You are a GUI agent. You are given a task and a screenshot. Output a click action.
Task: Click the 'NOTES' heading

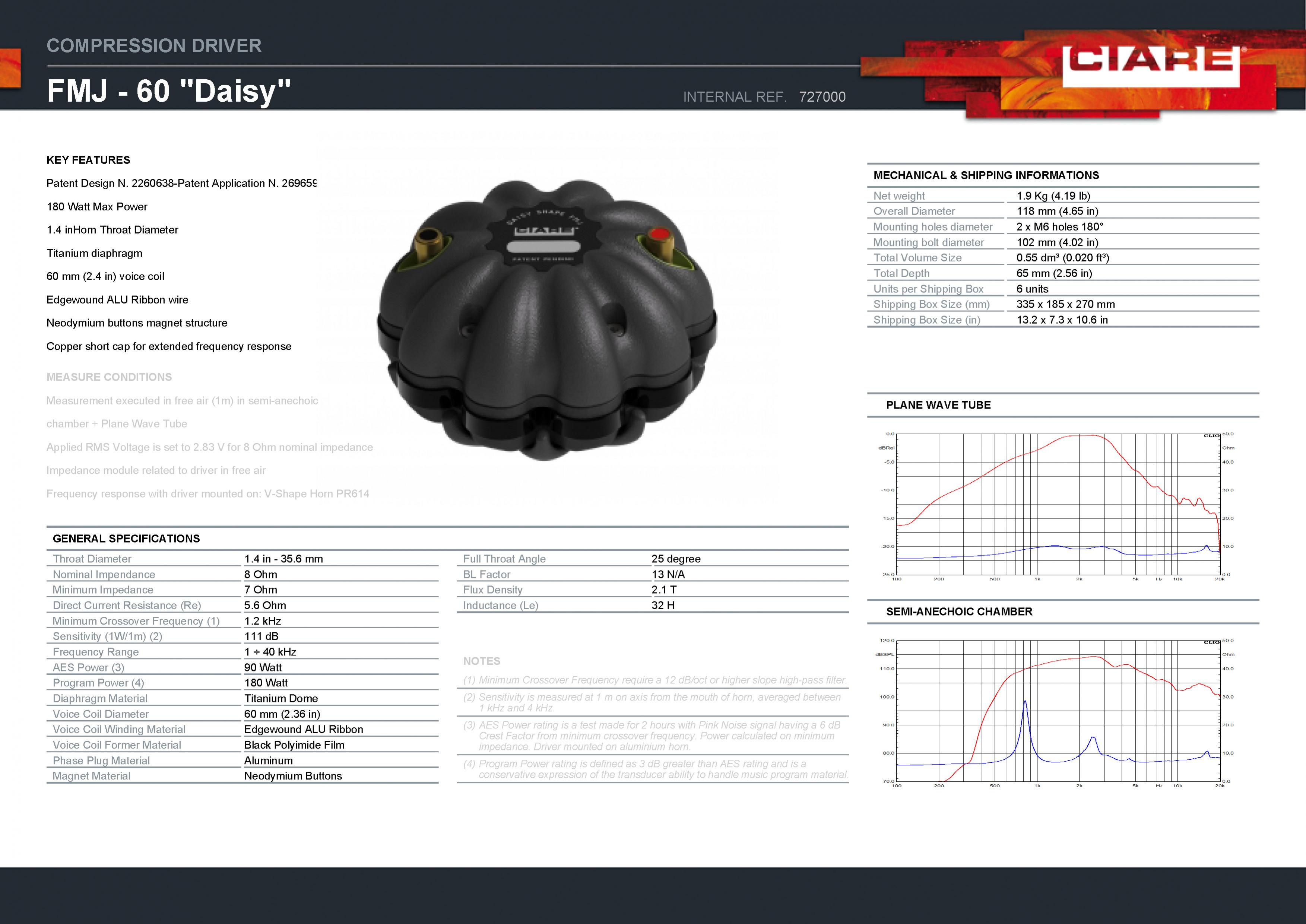pyautogui.click(x=481, y=661)
